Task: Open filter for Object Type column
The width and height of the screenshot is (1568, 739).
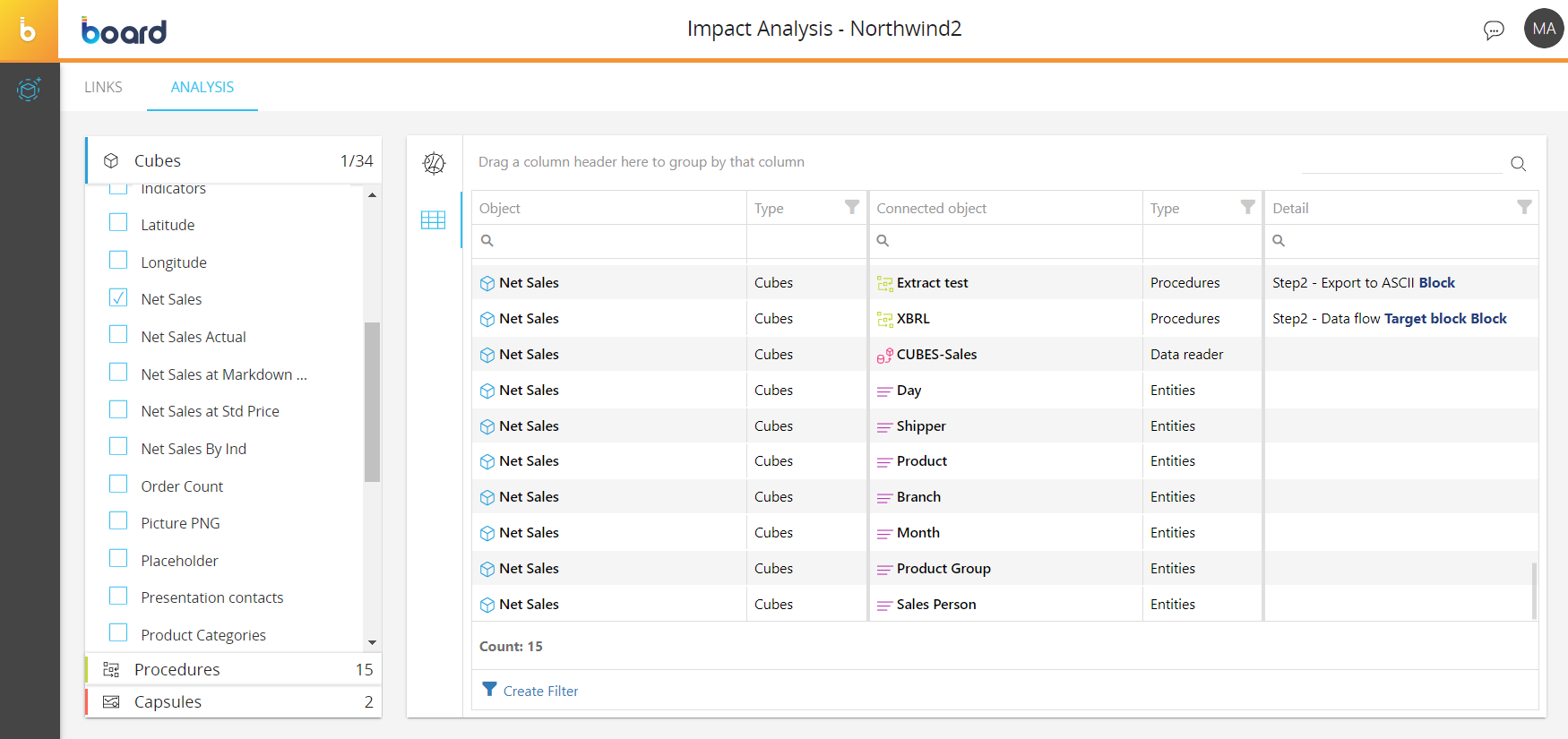Action: tap(851, 207)
